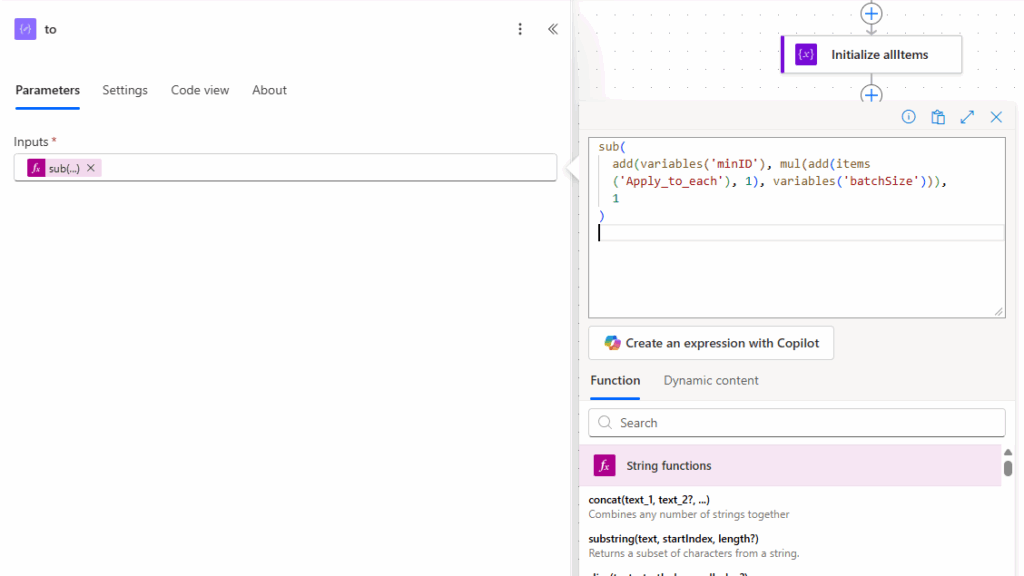This screenshot has height=576, width=1024.
Task: Open the About tab
Action: click(x=269, y=90)
